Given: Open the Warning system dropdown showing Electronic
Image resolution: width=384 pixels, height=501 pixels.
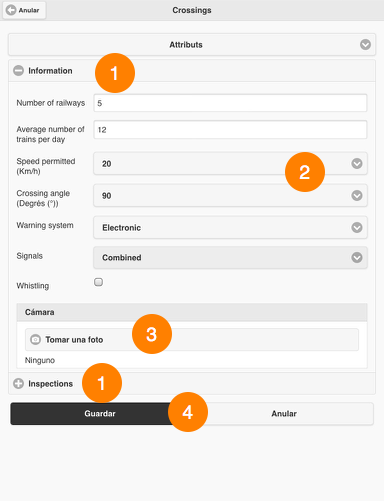Looking at the screenshot, I should tap(230, 227).
